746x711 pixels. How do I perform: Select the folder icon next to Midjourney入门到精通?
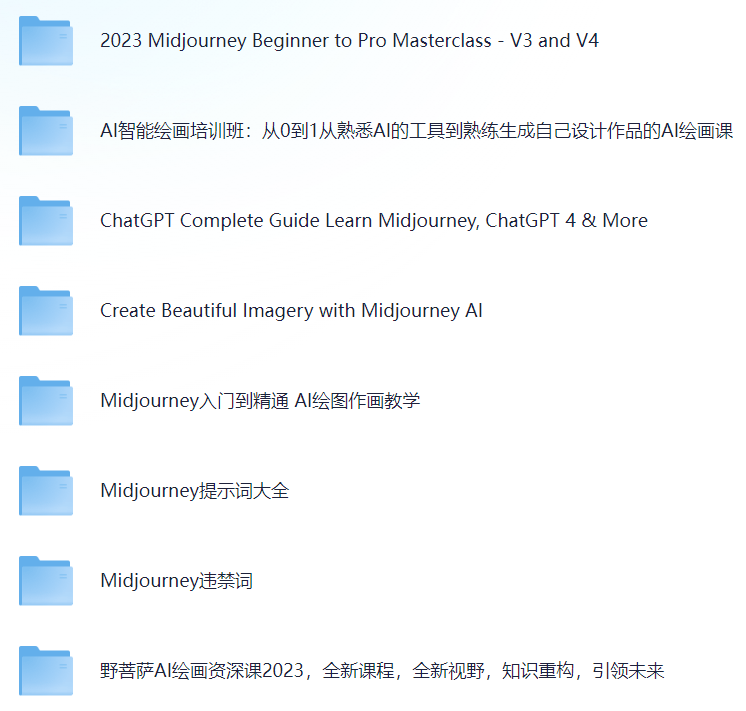tap(45, 401)
